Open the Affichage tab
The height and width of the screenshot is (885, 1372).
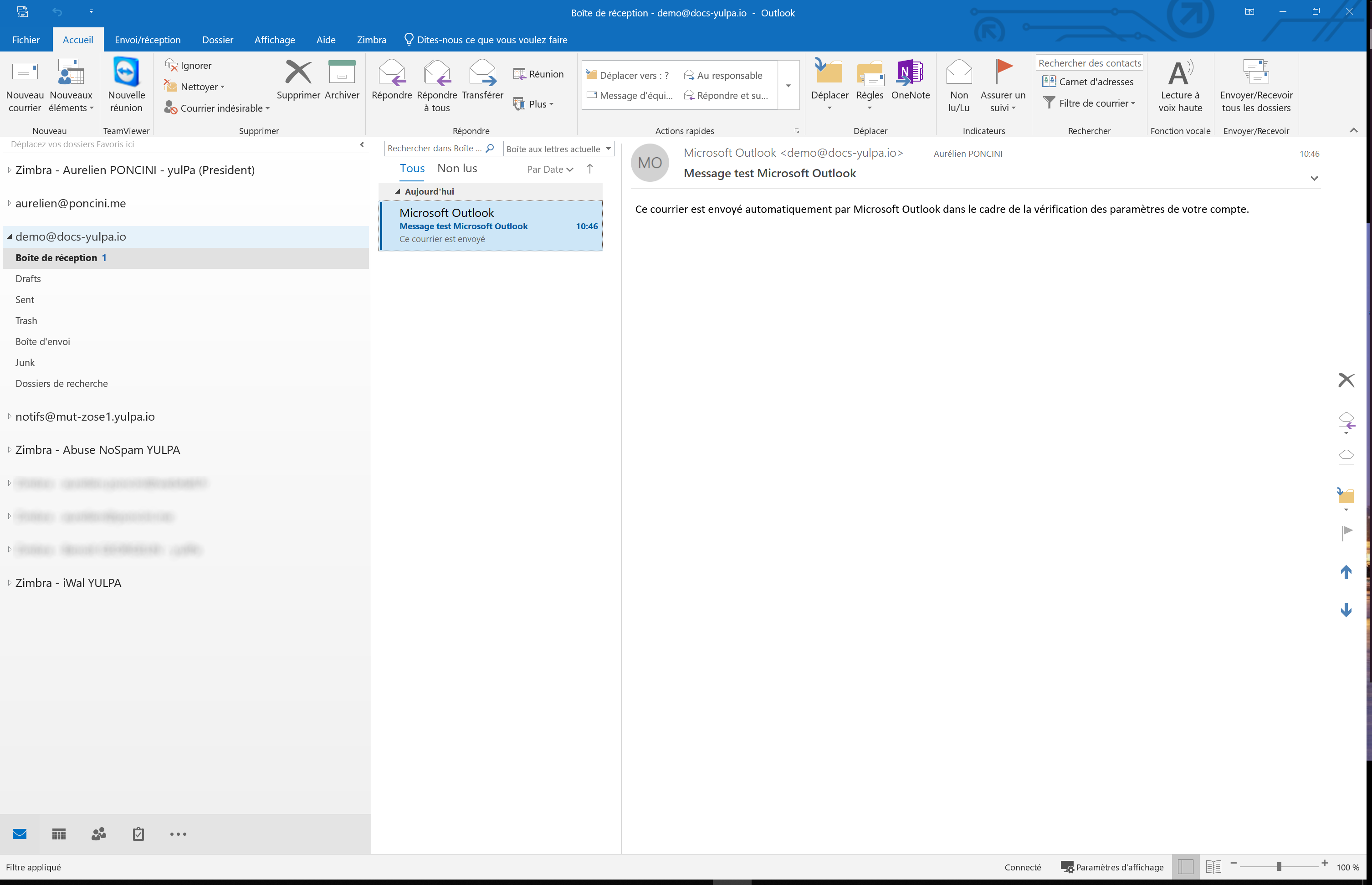(275, 40)
